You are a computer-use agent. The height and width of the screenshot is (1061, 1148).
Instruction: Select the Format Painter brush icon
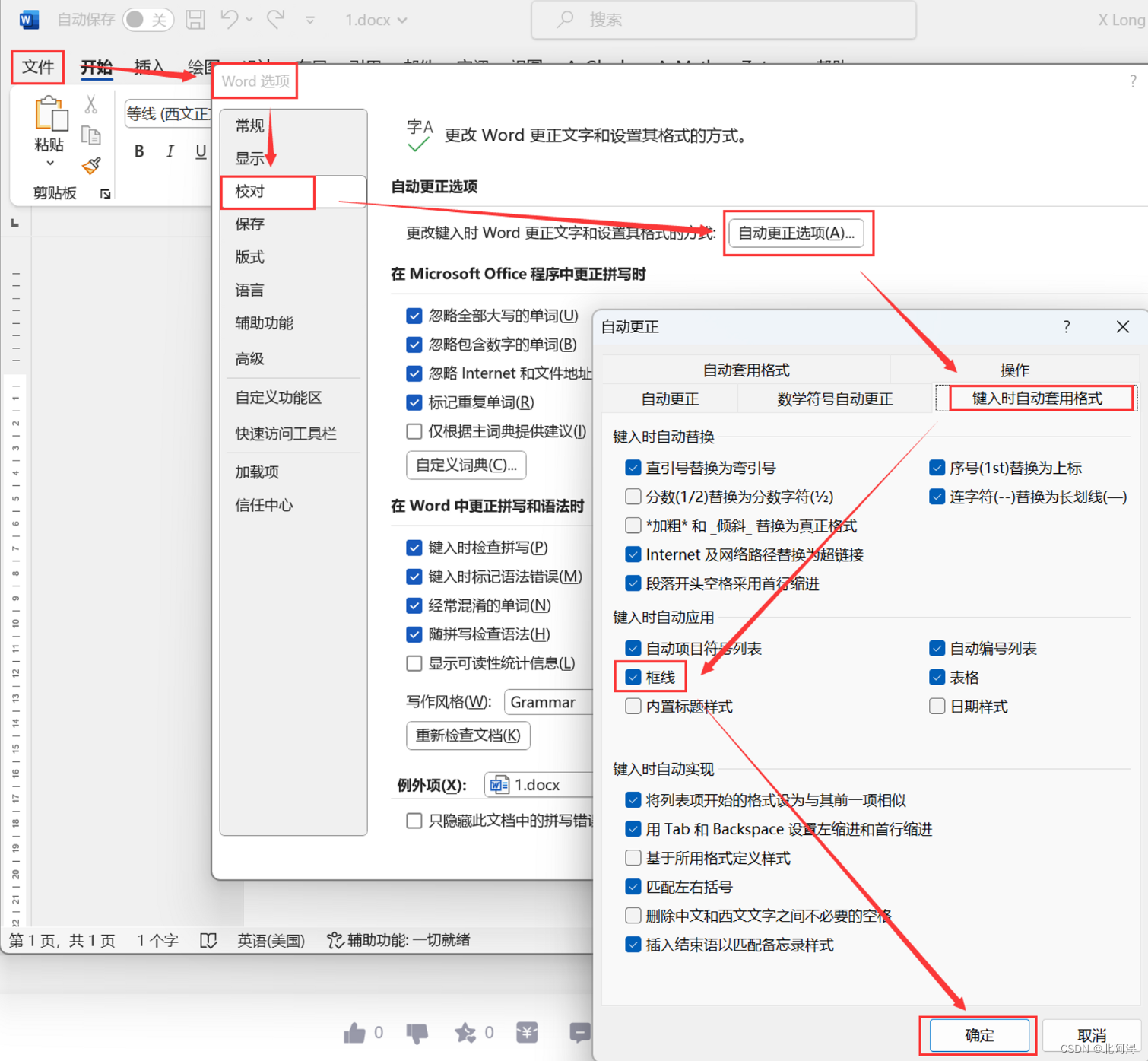(91, 166)
